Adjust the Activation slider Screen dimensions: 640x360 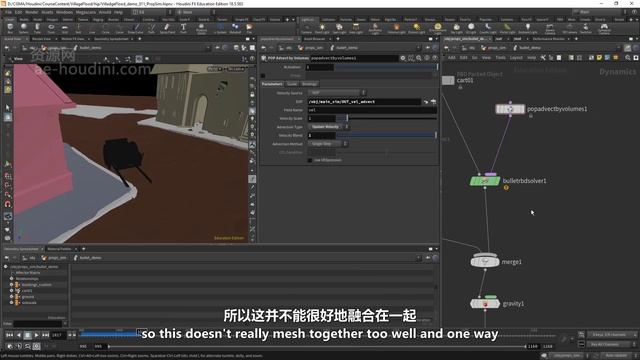coord(386,67)
